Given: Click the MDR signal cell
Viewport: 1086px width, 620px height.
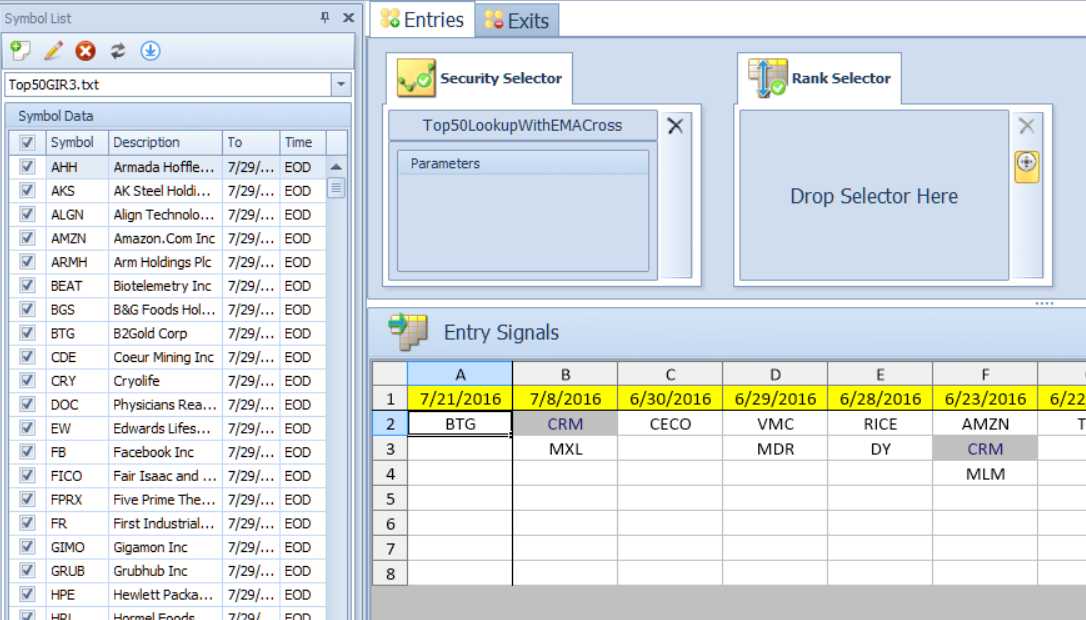Looking at the screenshot, I should [775, 449].
